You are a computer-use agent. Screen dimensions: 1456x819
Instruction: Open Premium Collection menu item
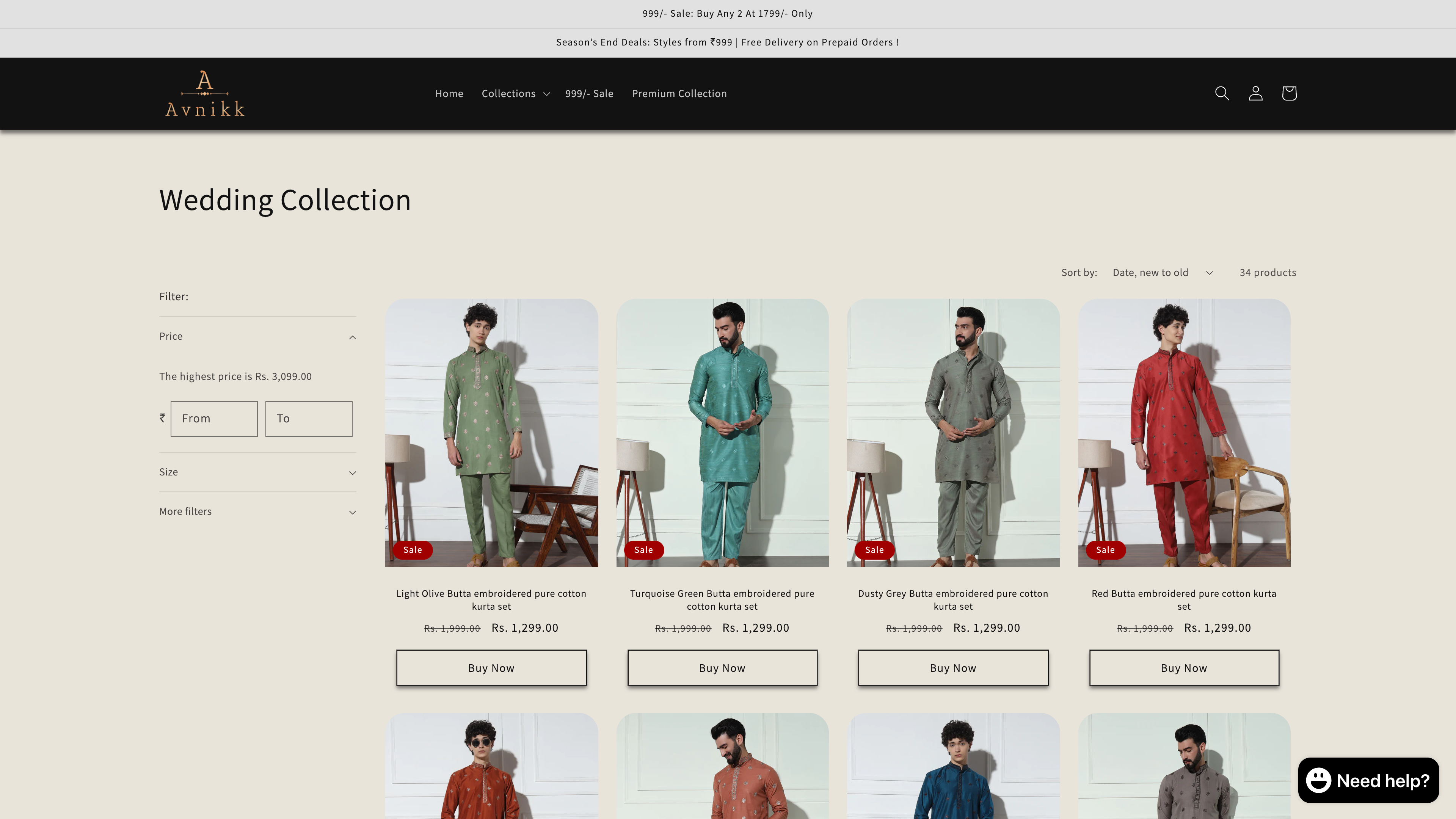(679, 93)
